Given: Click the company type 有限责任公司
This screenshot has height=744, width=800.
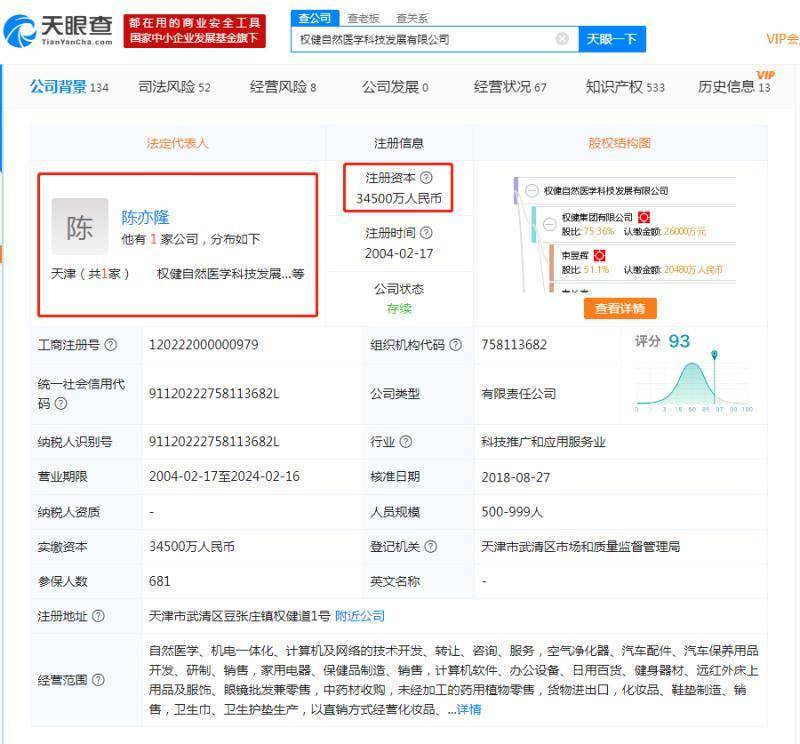Looking at the screenshot, I should click(518, 393).
